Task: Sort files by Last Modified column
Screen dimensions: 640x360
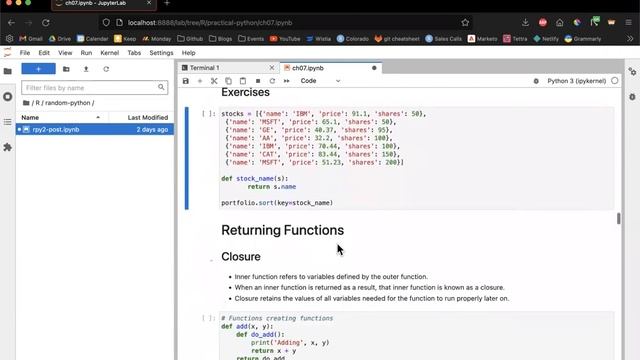Action: click(147, 118)
